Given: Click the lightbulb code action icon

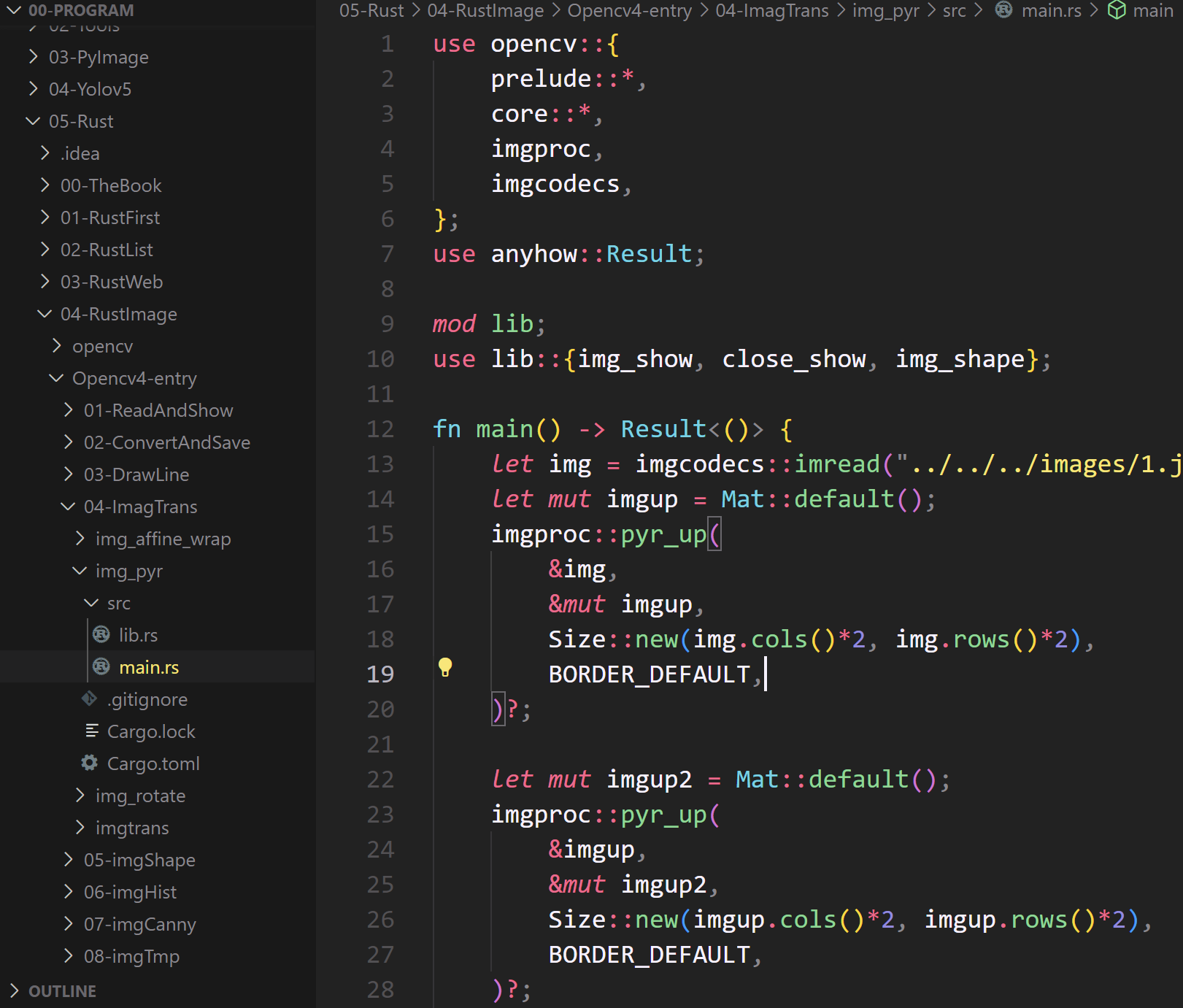Looking at the screenshot, I should 445,667.
